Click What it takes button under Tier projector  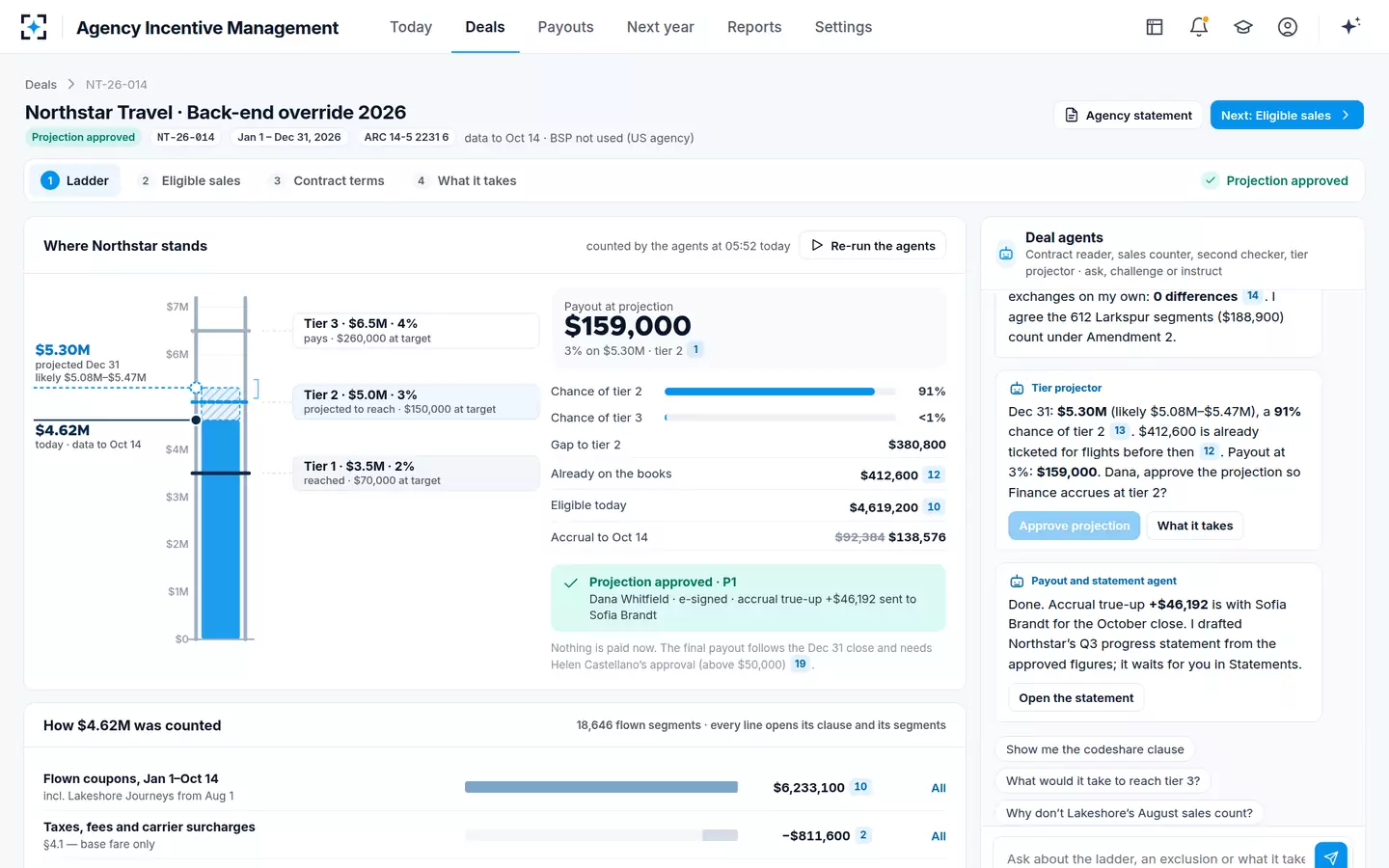pos(1195,526)
